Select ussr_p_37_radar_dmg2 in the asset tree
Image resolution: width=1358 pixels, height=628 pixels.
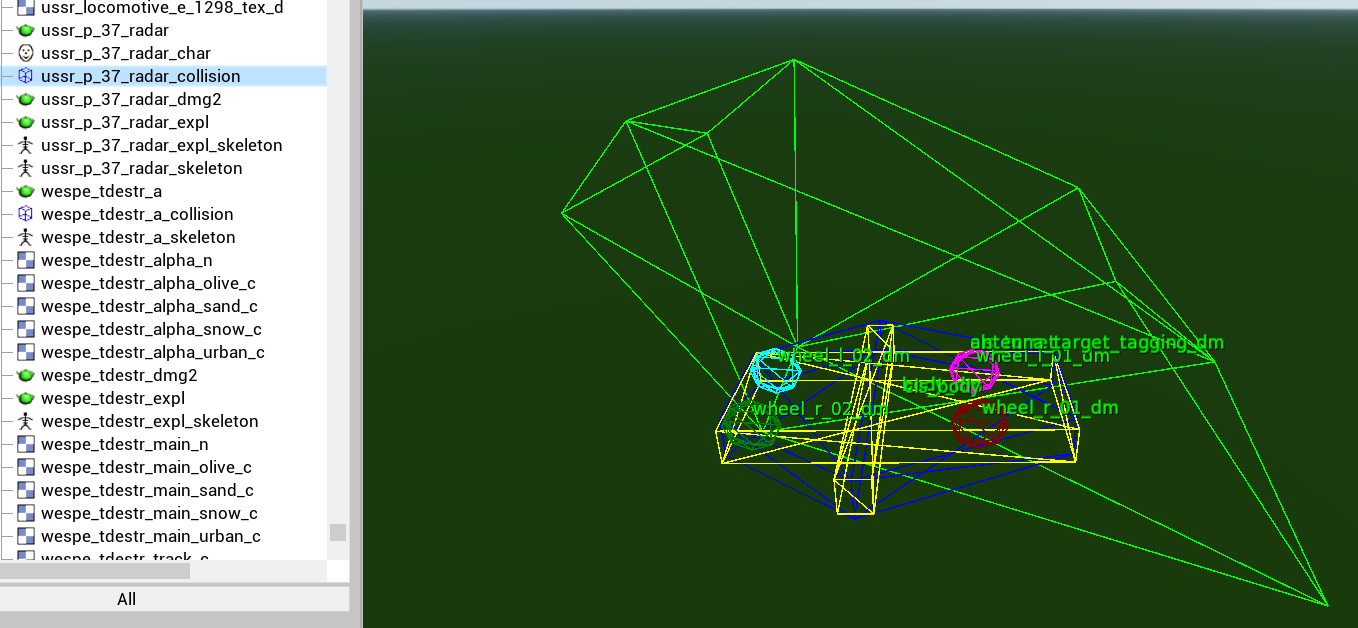pos(131,99)
